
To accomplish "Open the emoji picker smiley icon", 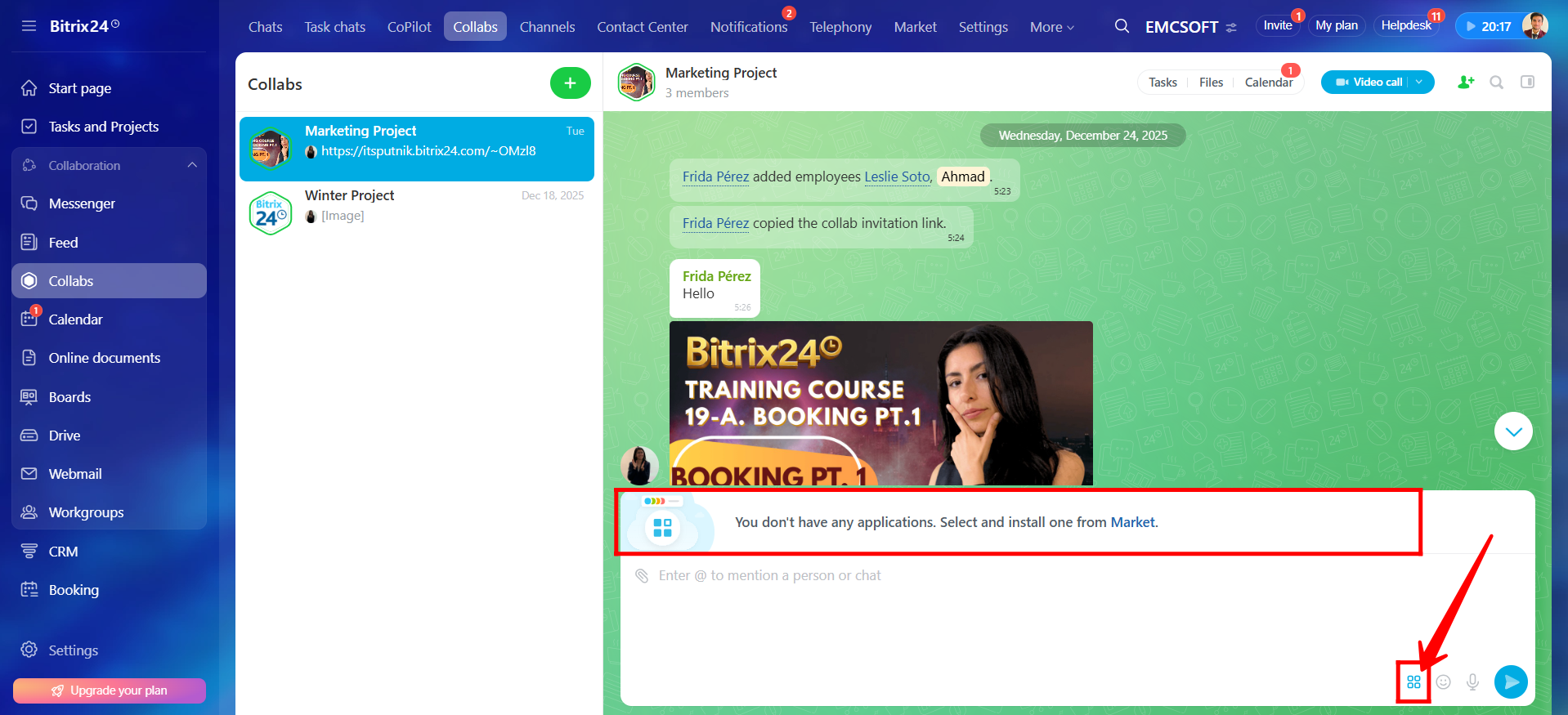I will (x=1443, y=682).
